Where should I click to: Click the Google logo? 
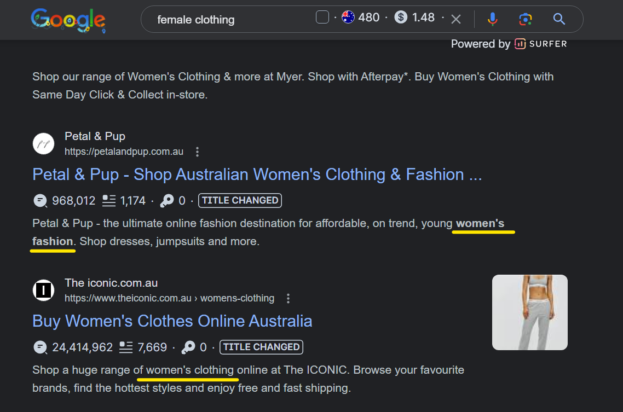[x=68, y=19]
